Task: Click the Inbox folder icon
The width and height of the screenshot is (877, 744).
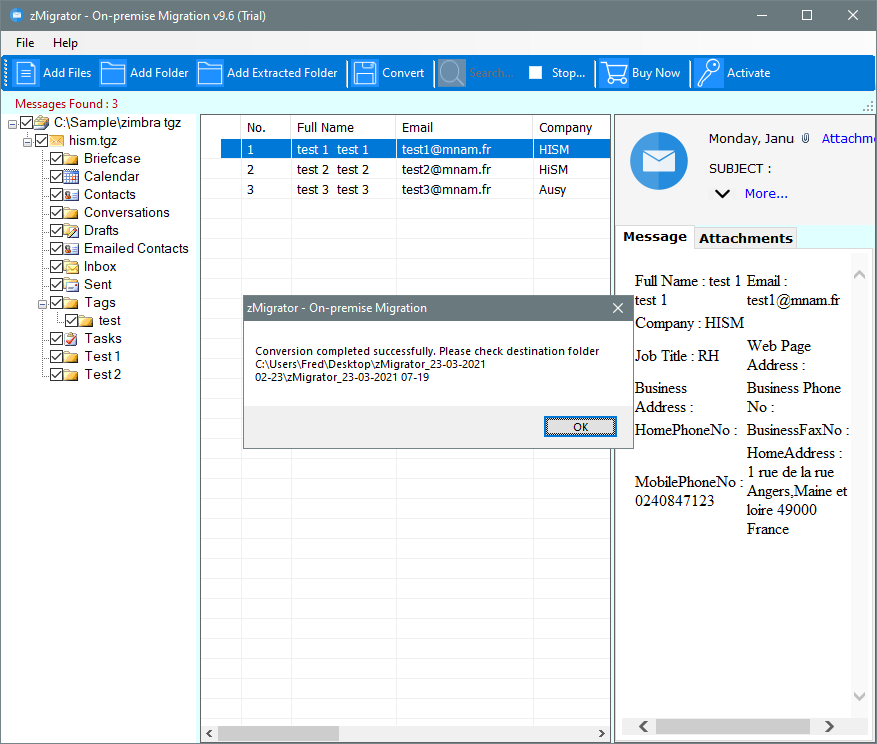Action: (x=71, y=267)
